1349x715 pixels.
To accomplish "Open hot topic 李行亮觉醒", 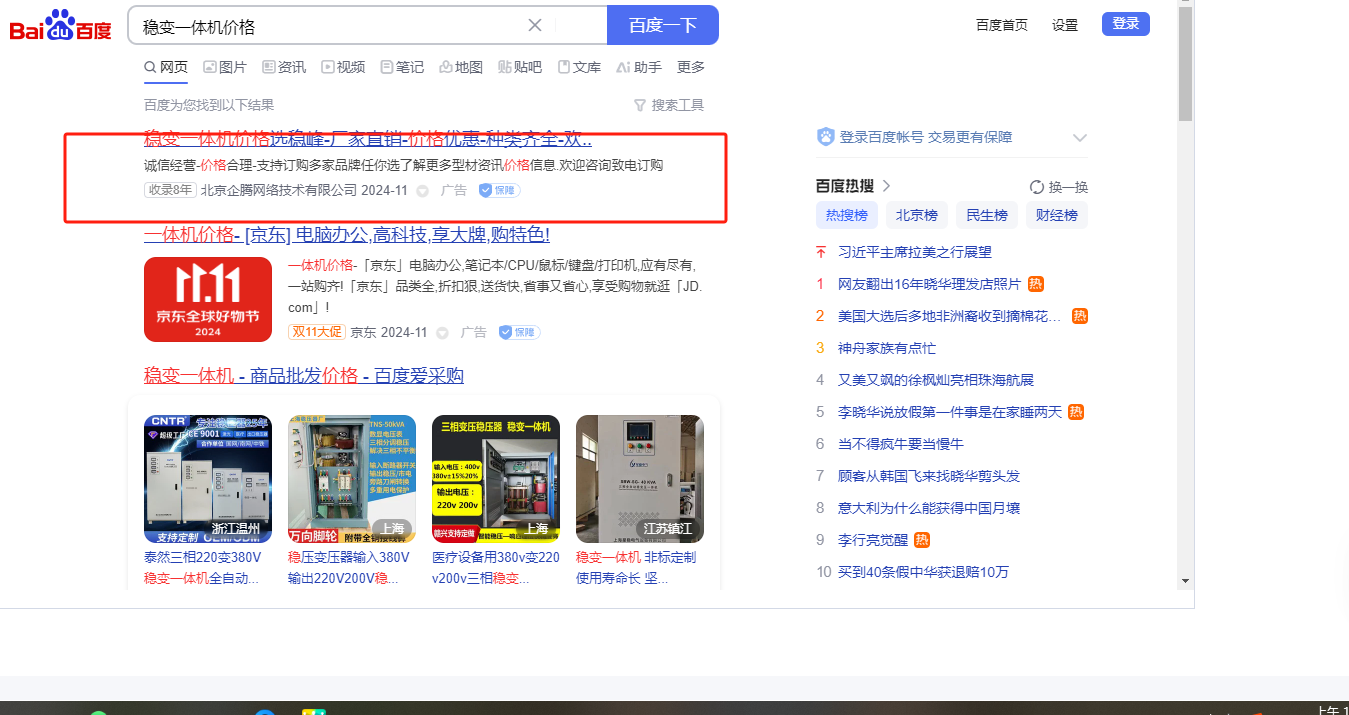I will tap(873, 540).
